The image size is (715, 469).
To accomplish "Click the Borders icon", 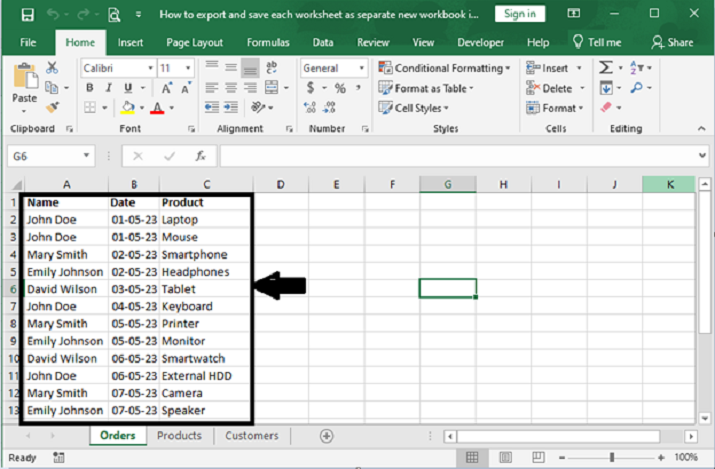I will (x=90, y=108).
